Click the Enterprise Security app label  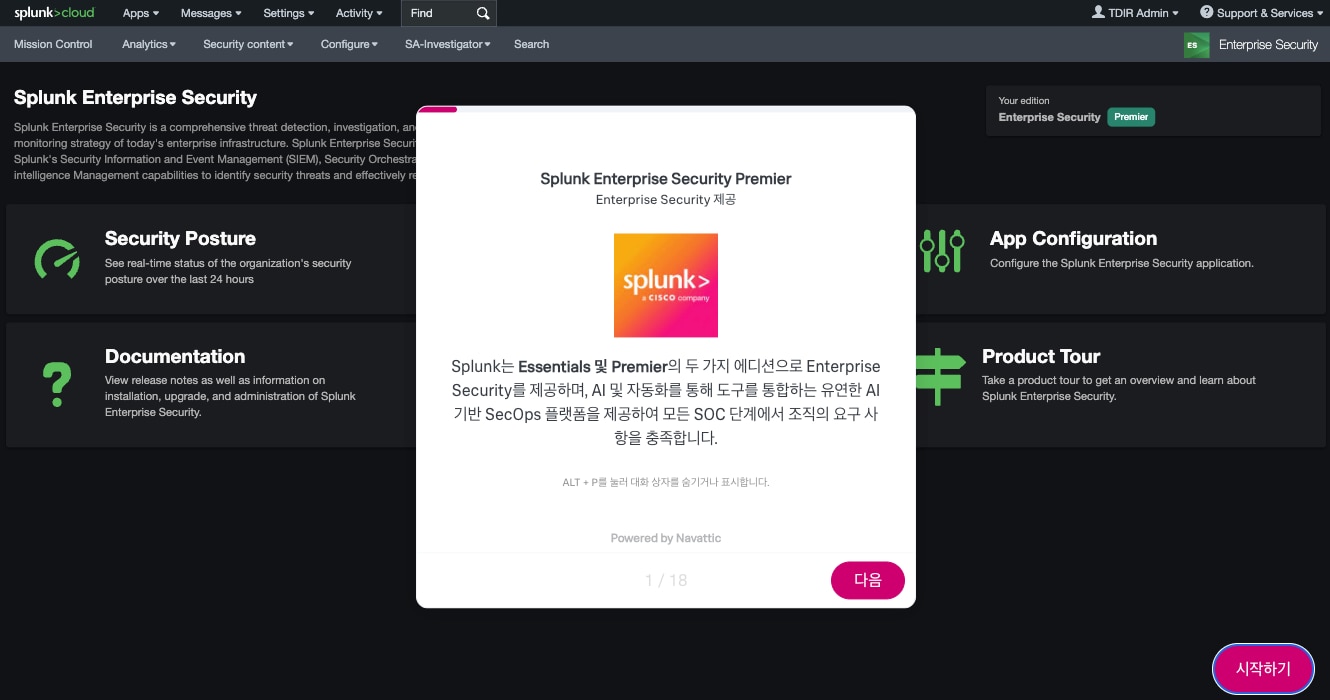[x=1268, y=45]
